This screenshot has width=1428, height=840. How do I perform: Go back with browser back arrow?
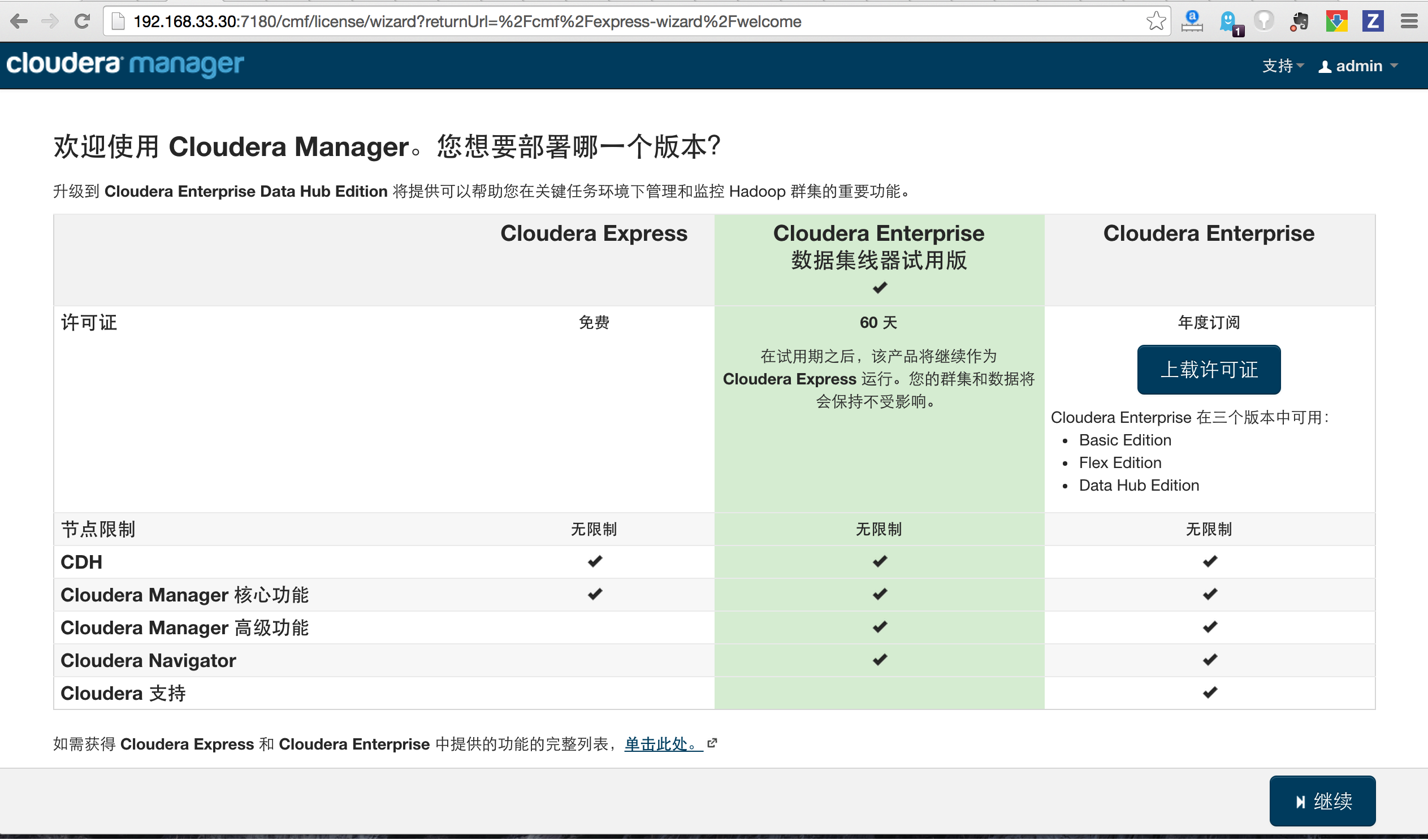(x=19, y=21)
